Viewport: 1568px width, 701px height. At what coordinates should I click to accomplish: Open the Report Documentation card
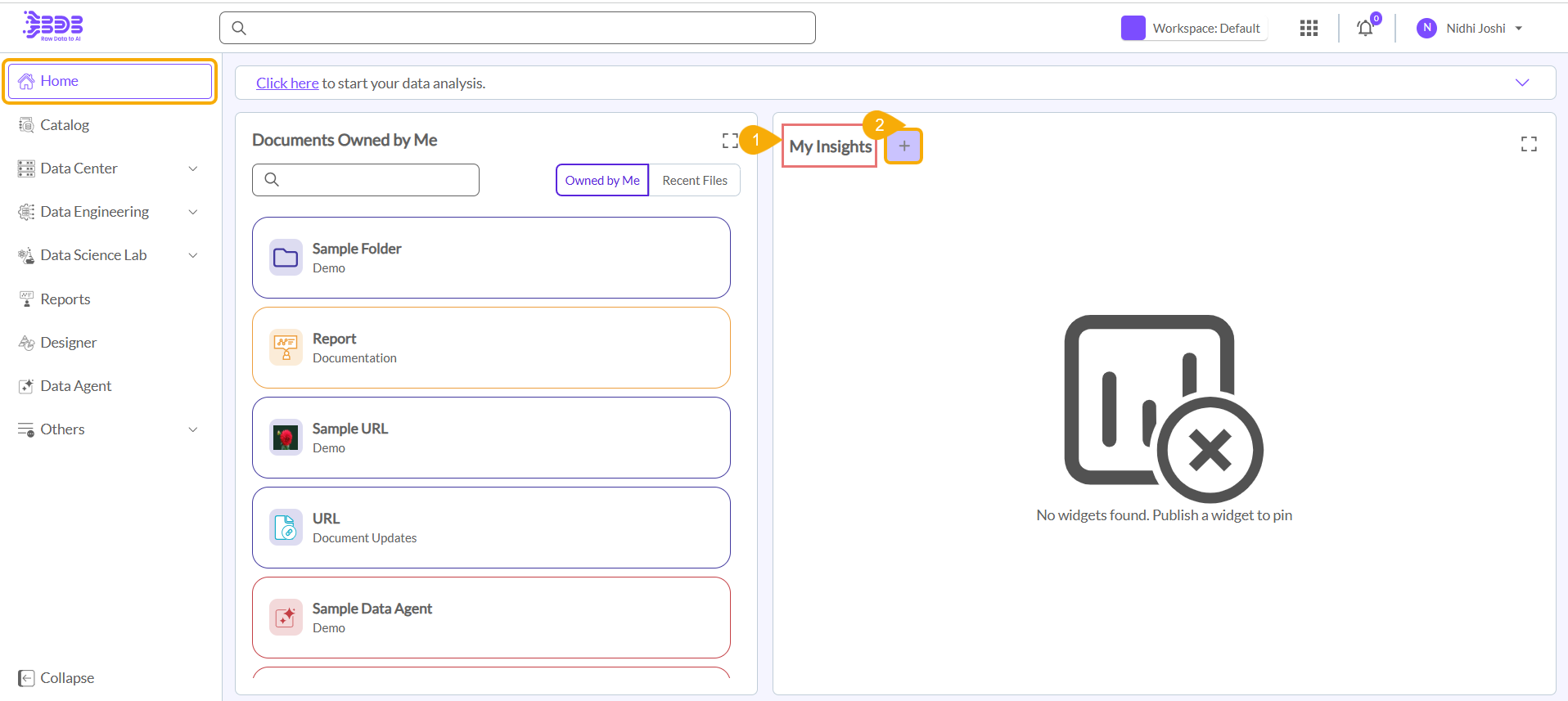pos(491,348)
